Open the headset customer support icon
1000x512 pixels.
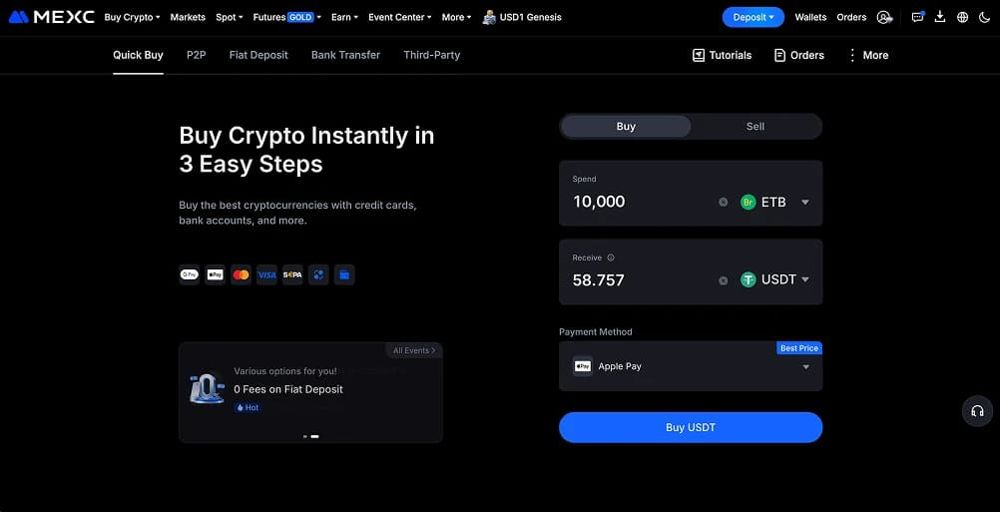pos(977,411)
